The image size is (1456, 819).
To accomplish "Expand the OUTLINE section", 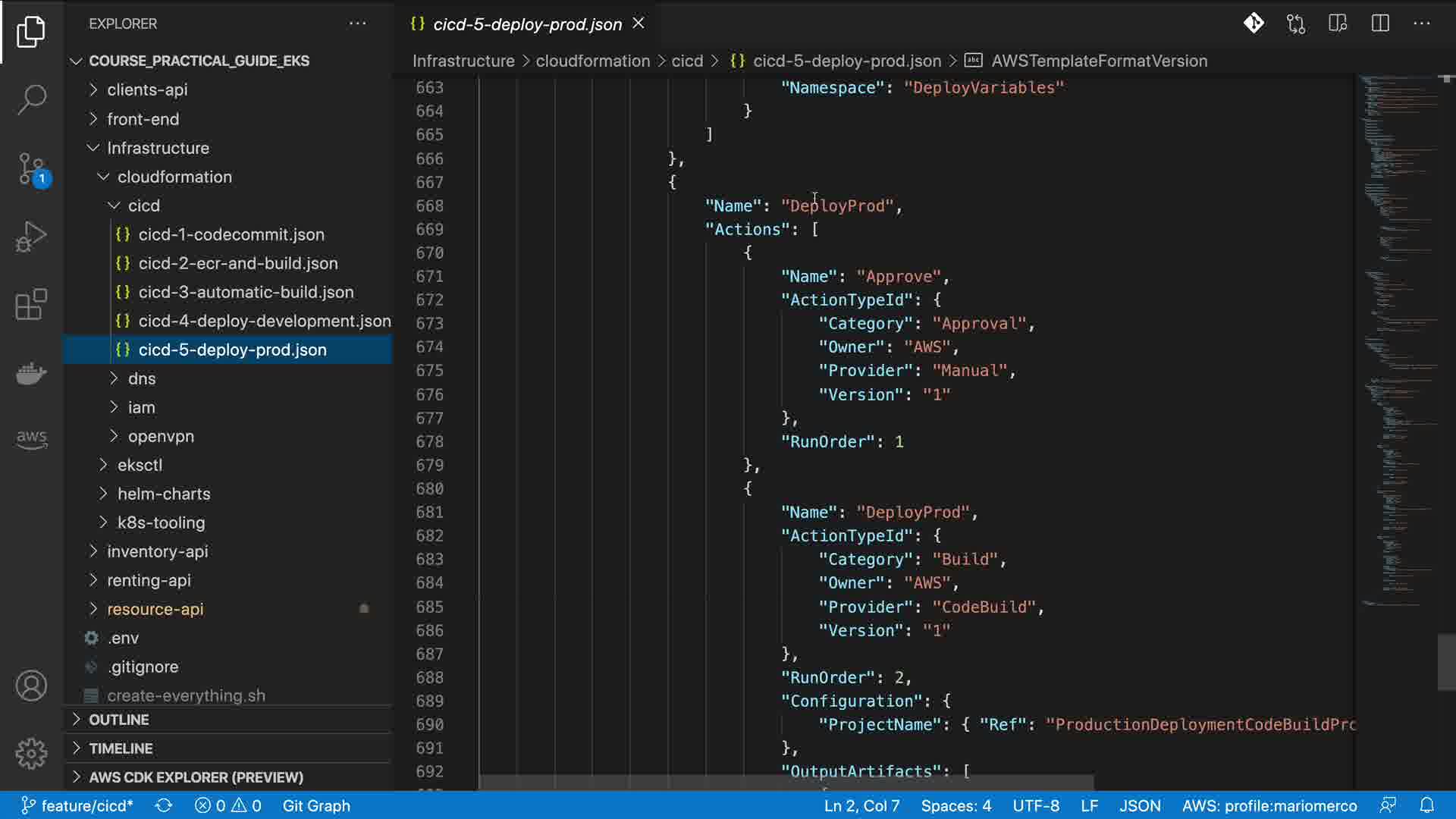I will 119,720.
